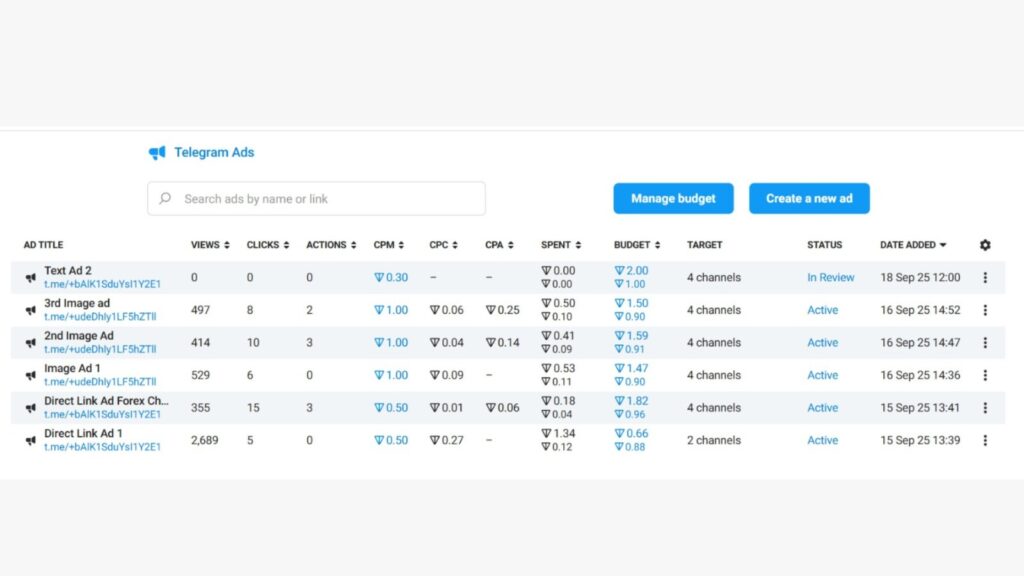Click the megaphone icon beside 2nd Image Ad
1024x576 pixels.
point(30,342)
